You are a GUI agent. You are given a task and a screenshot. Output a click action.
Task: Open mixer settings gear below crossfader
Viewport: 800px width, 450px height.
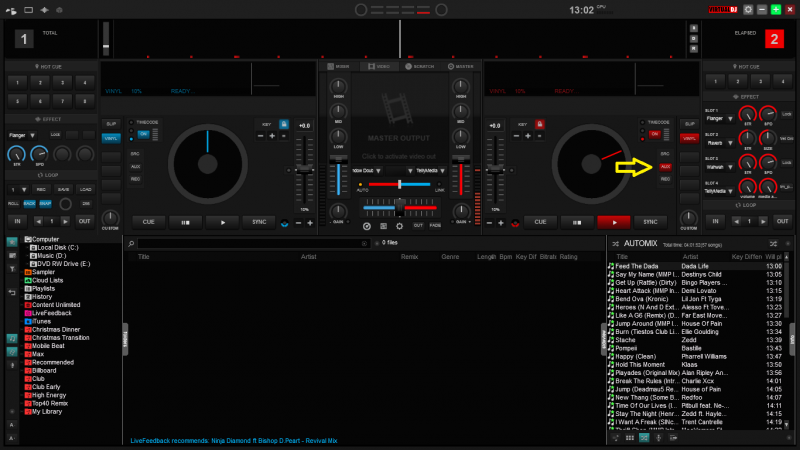click(x=399, y=226)
